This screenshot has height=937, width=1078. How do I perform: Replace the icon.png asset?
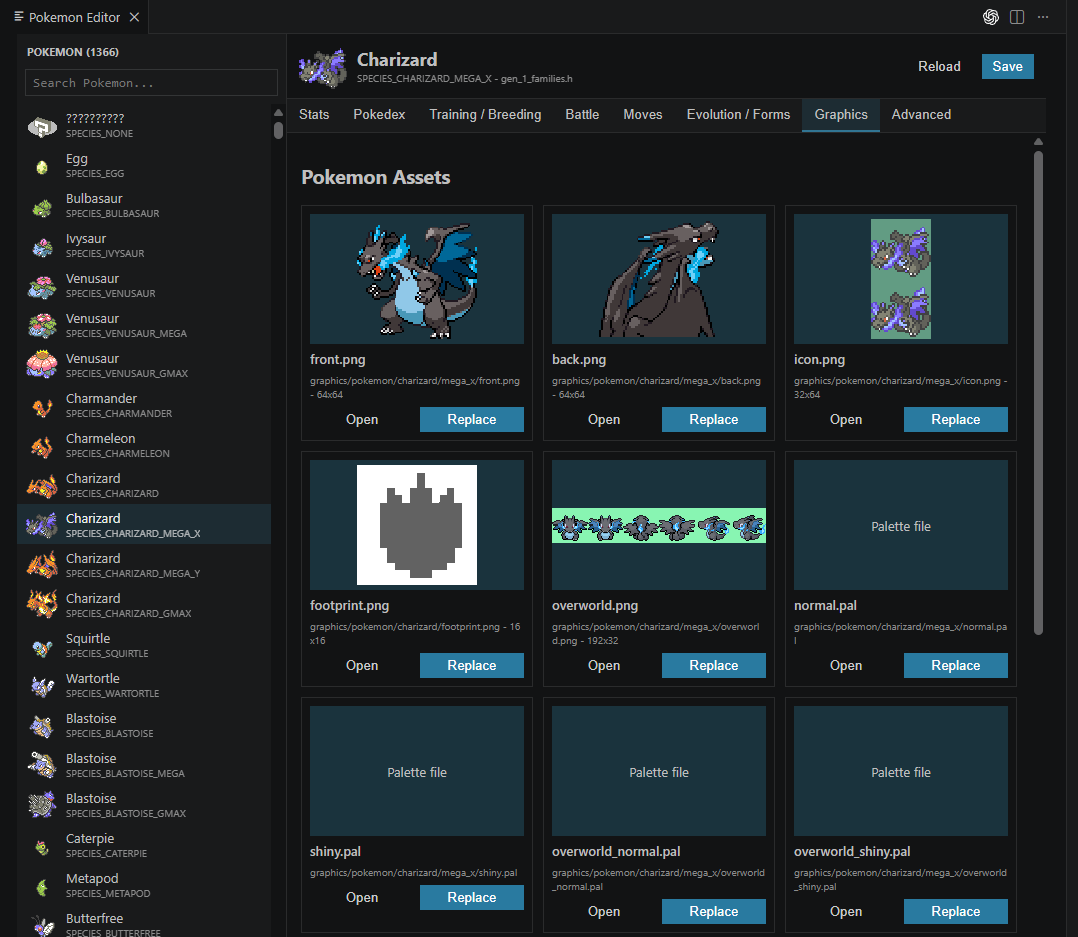pos(956,419)
